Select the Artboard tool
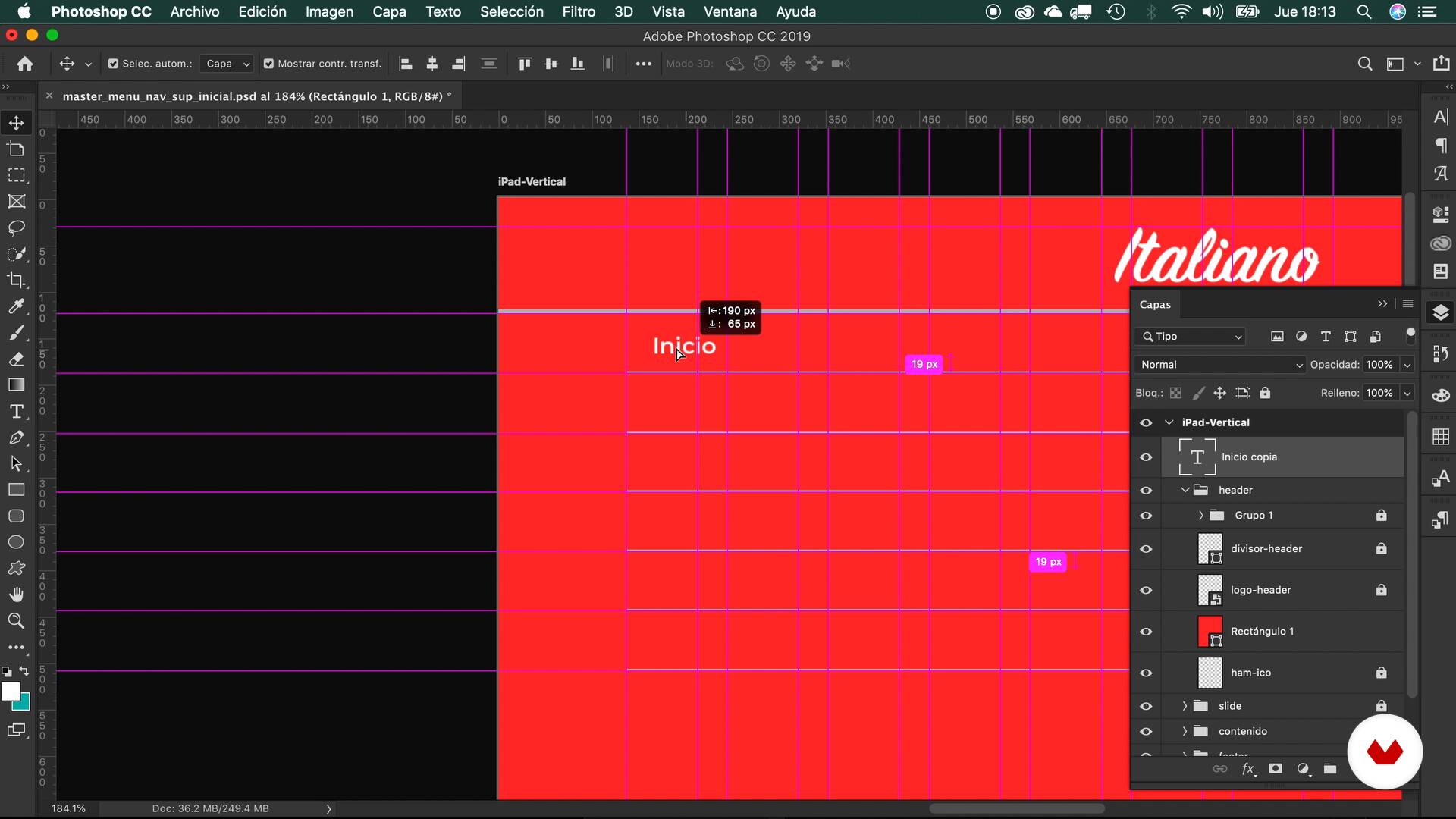This screenshot has width=1456, height=819. (x=16, y=149)
